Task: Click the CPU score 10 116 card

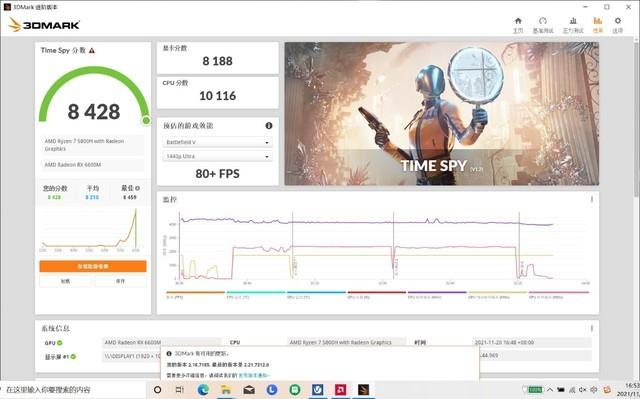Action: coord(218,93)
